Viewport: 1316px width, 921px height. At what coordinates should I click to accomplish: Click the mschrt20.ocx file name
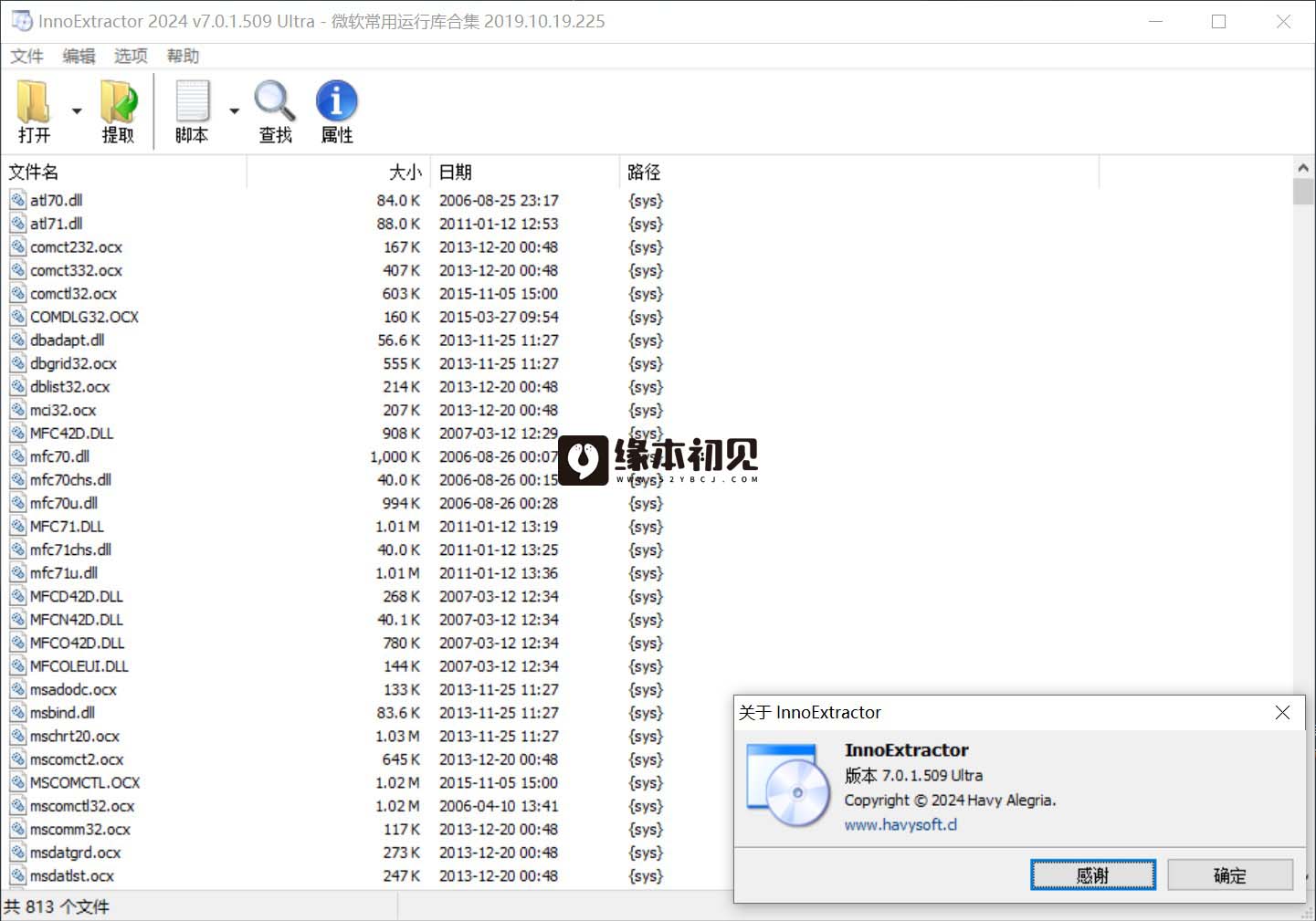(75, 736)
